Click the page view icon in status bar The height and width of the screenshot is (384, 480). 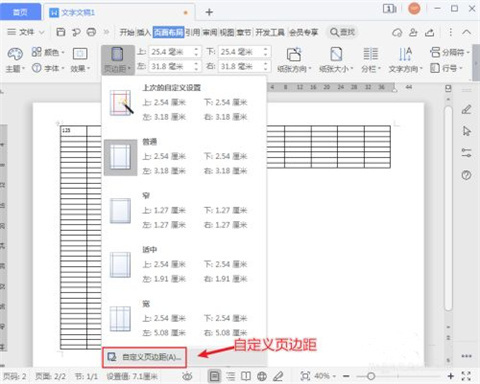pos(214,376)
